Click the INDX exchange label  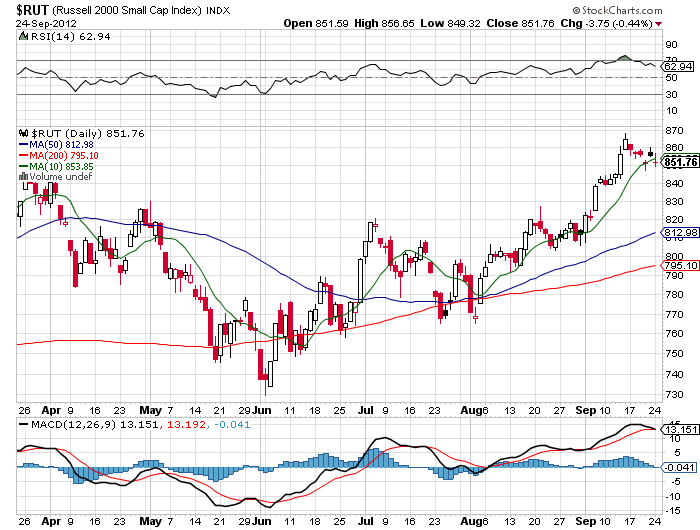tap(218, 11)
